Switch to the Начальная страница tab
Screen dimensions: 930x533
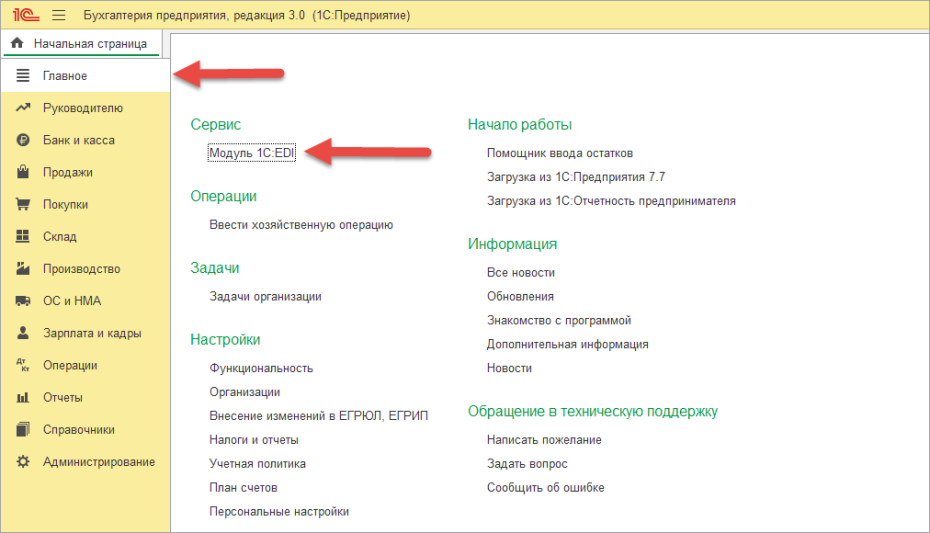coord(81,44)
